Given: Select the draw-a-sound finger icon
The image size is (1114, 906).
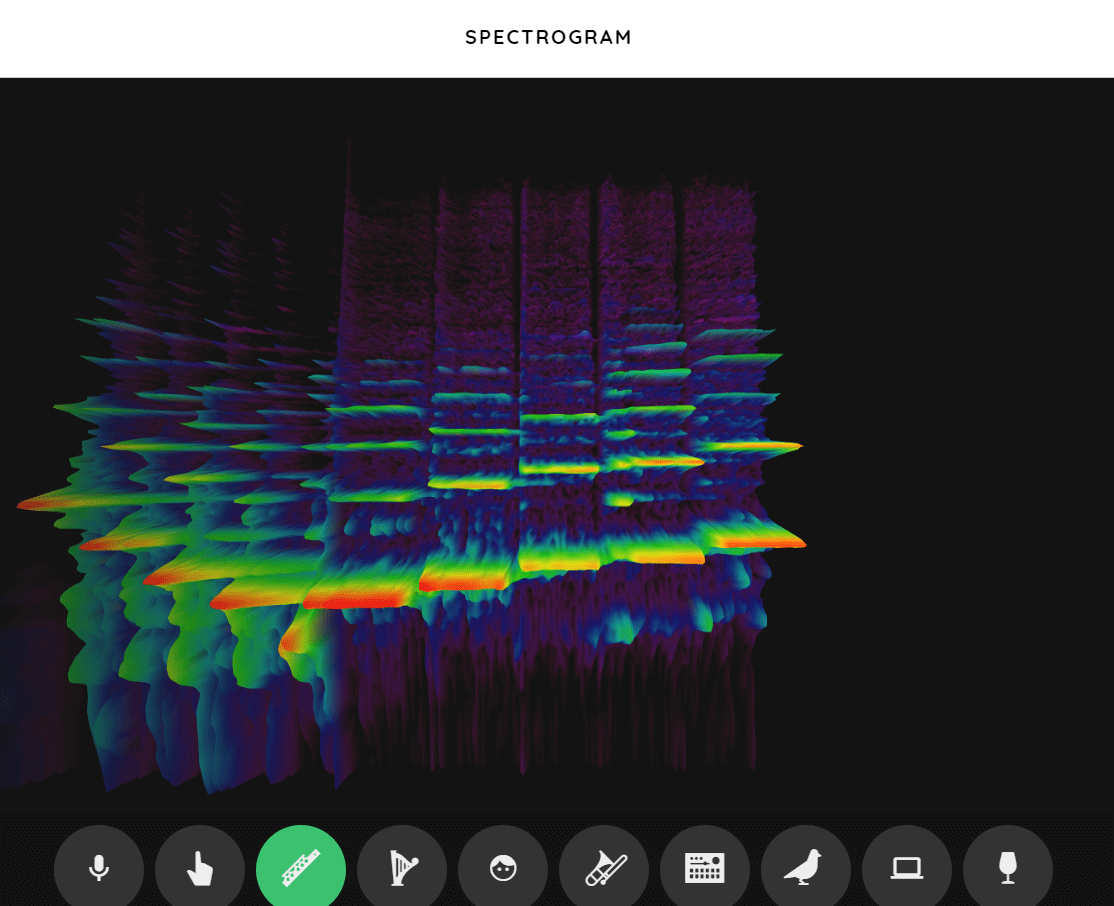Looking at the screenshot, I should 199,868.
